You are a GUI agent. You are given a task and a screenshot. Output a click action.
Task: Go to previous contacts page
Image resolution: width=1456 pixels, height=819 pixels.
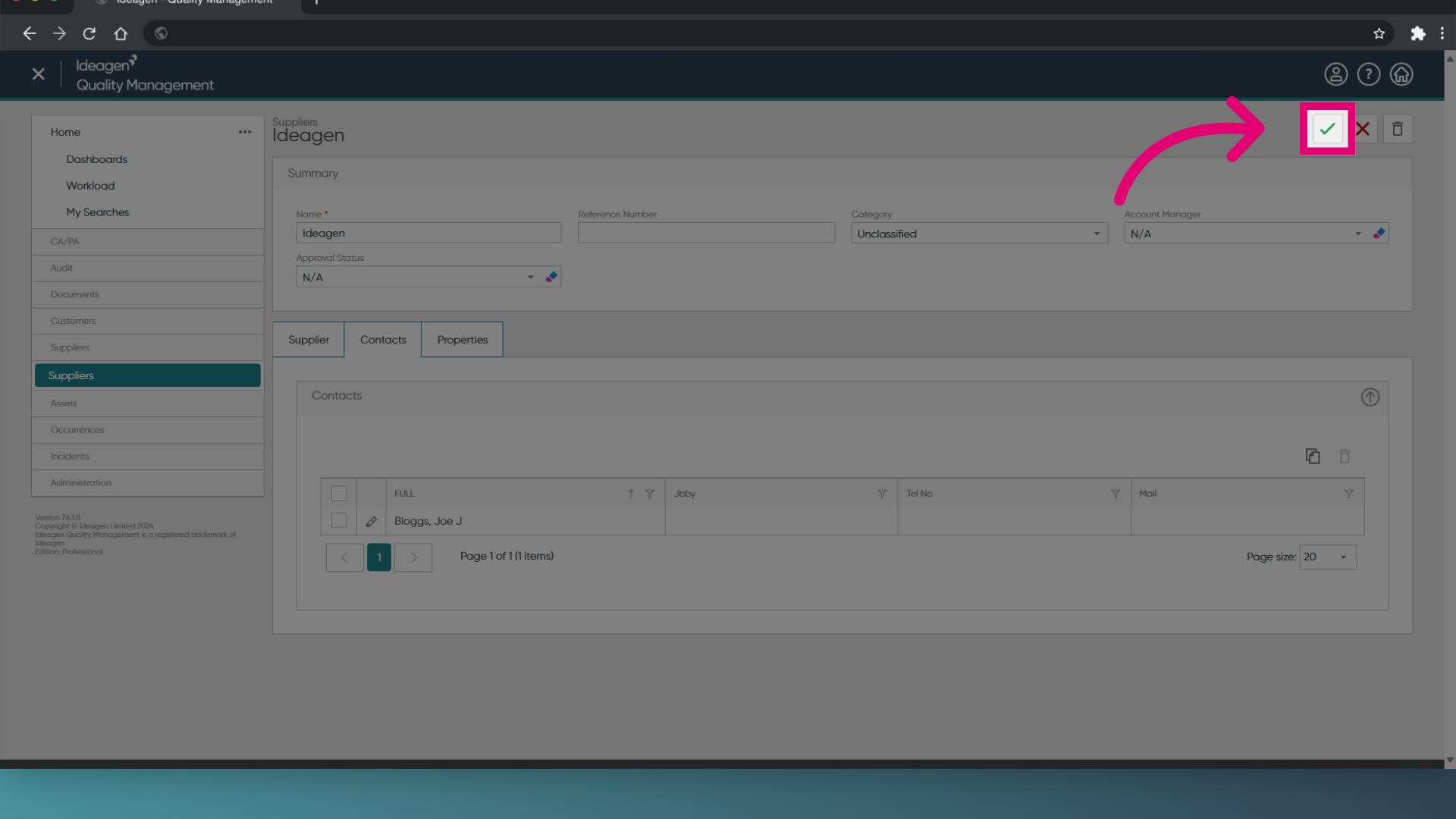[344, 557]
